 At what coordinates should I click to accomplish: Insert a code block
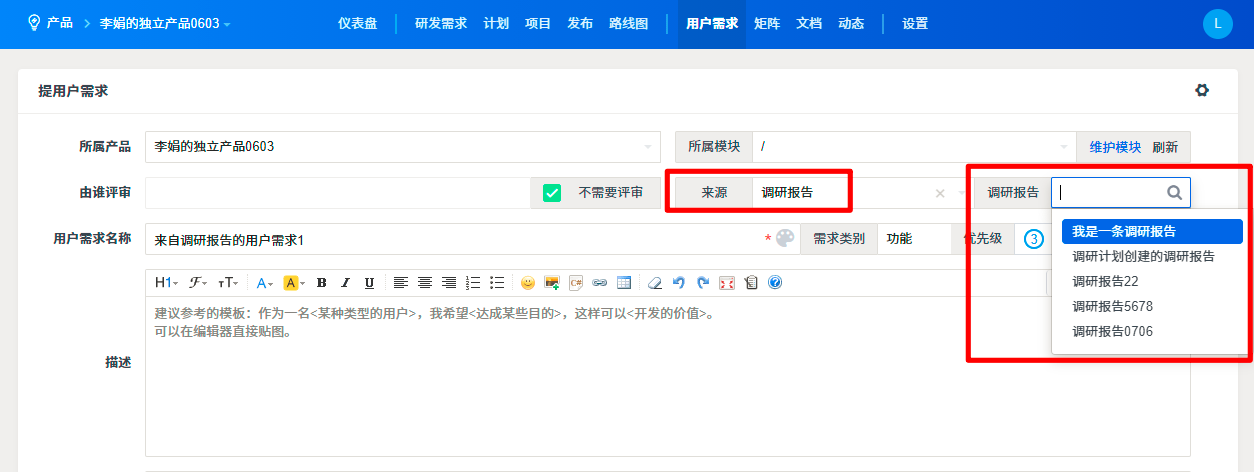[576, 283]
